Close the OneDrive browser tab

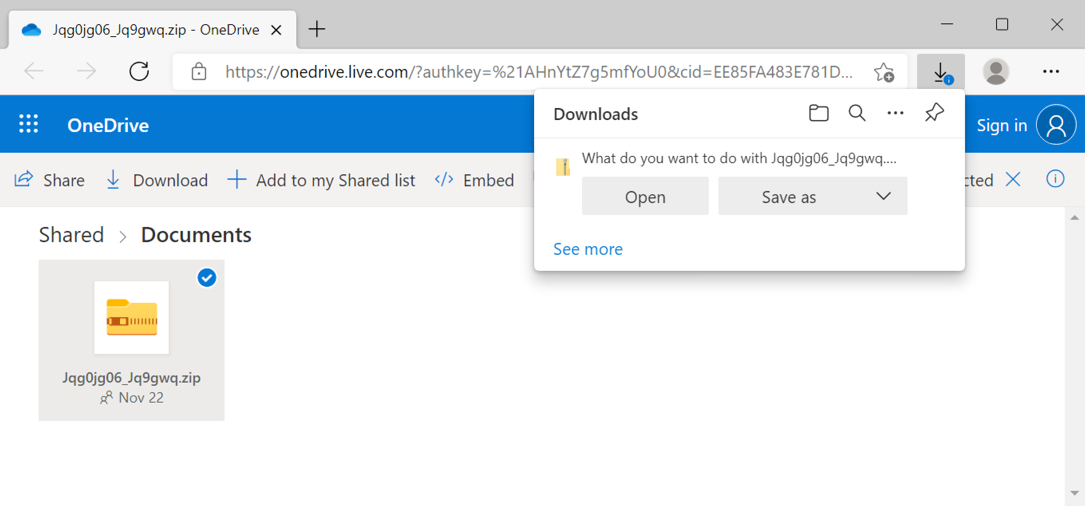pyautogui.click(x=276, y=30)
